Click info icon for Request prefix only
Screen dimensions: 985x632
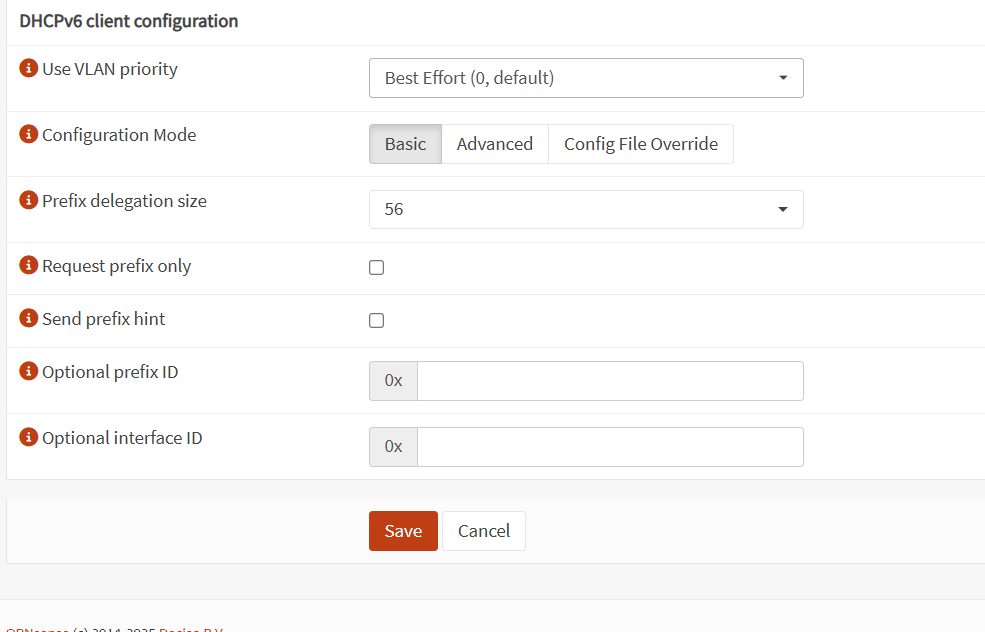pos(29,266)
